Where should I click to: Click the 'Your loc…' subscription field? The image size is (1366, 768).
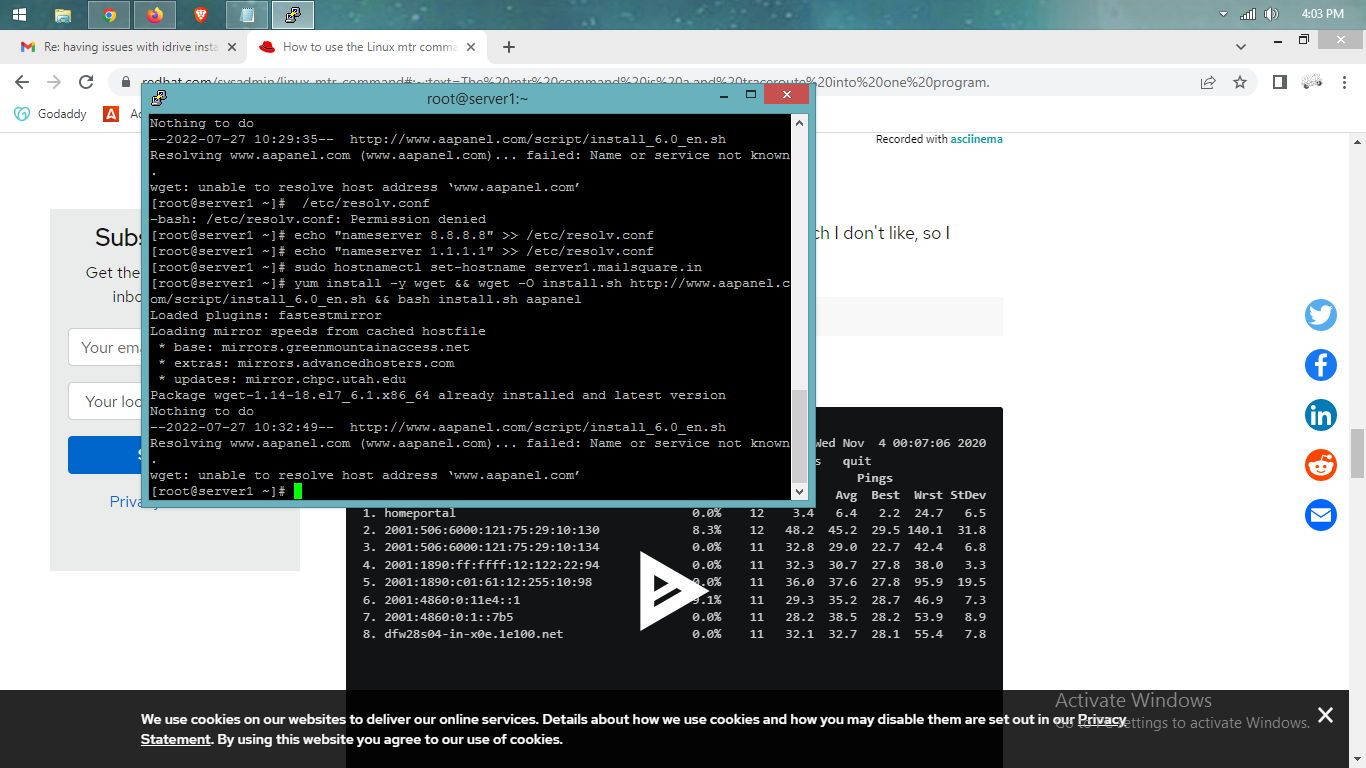coord(105,401)
